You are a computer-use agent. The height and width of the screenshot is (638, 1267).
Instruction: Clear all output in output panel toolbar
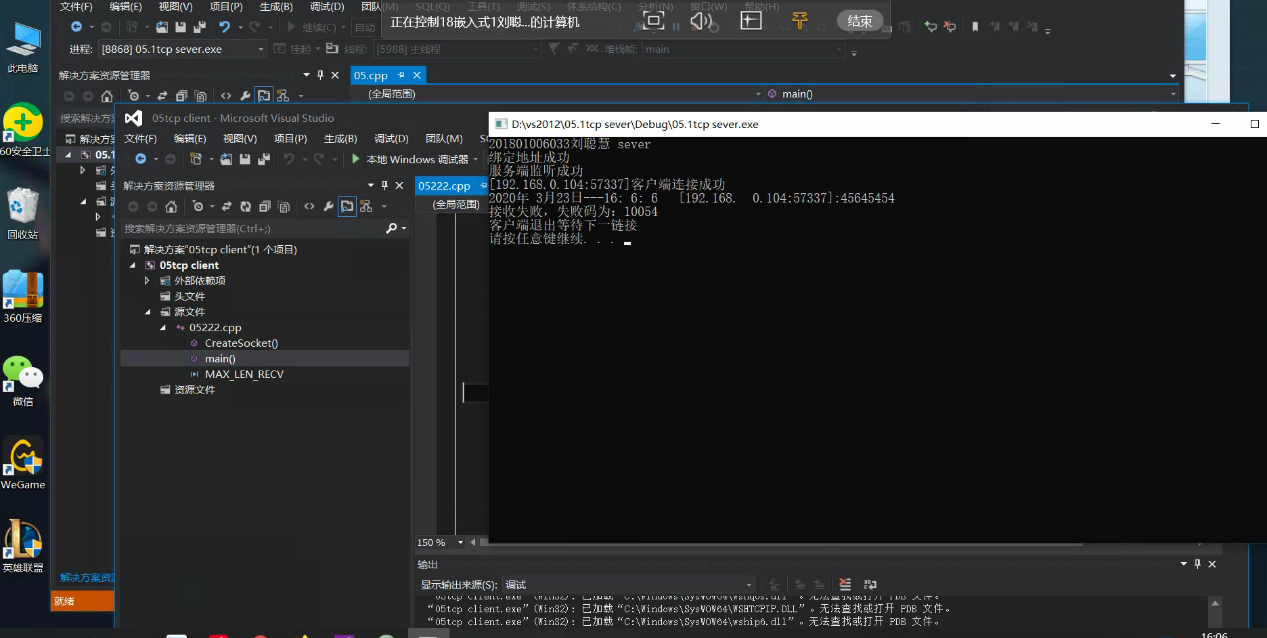point(846,584)
